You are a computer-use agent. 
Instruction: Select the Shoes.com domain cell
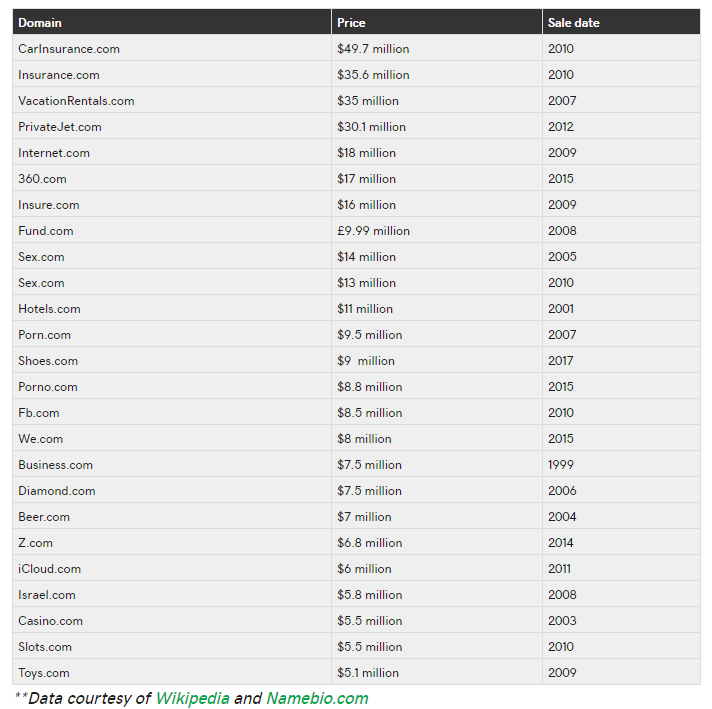48,361
